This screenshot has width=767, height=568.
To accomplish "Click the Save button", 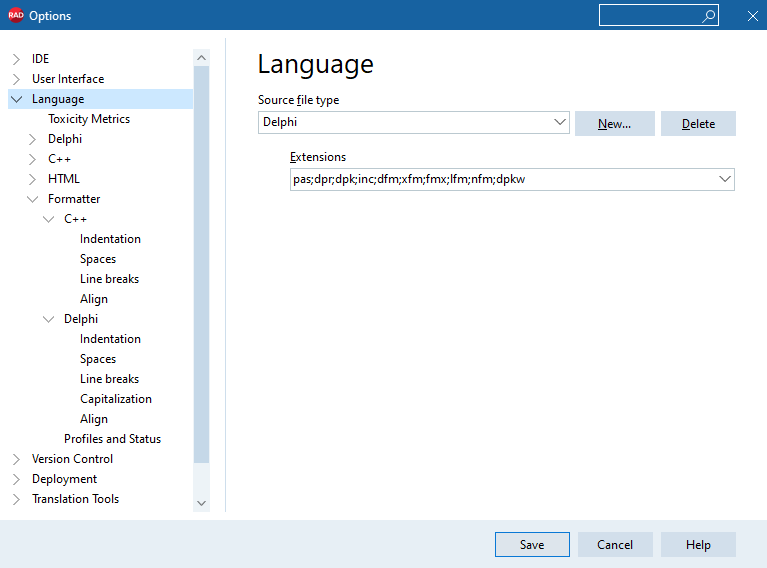I will pyautogui.click(x=532, y=545).
